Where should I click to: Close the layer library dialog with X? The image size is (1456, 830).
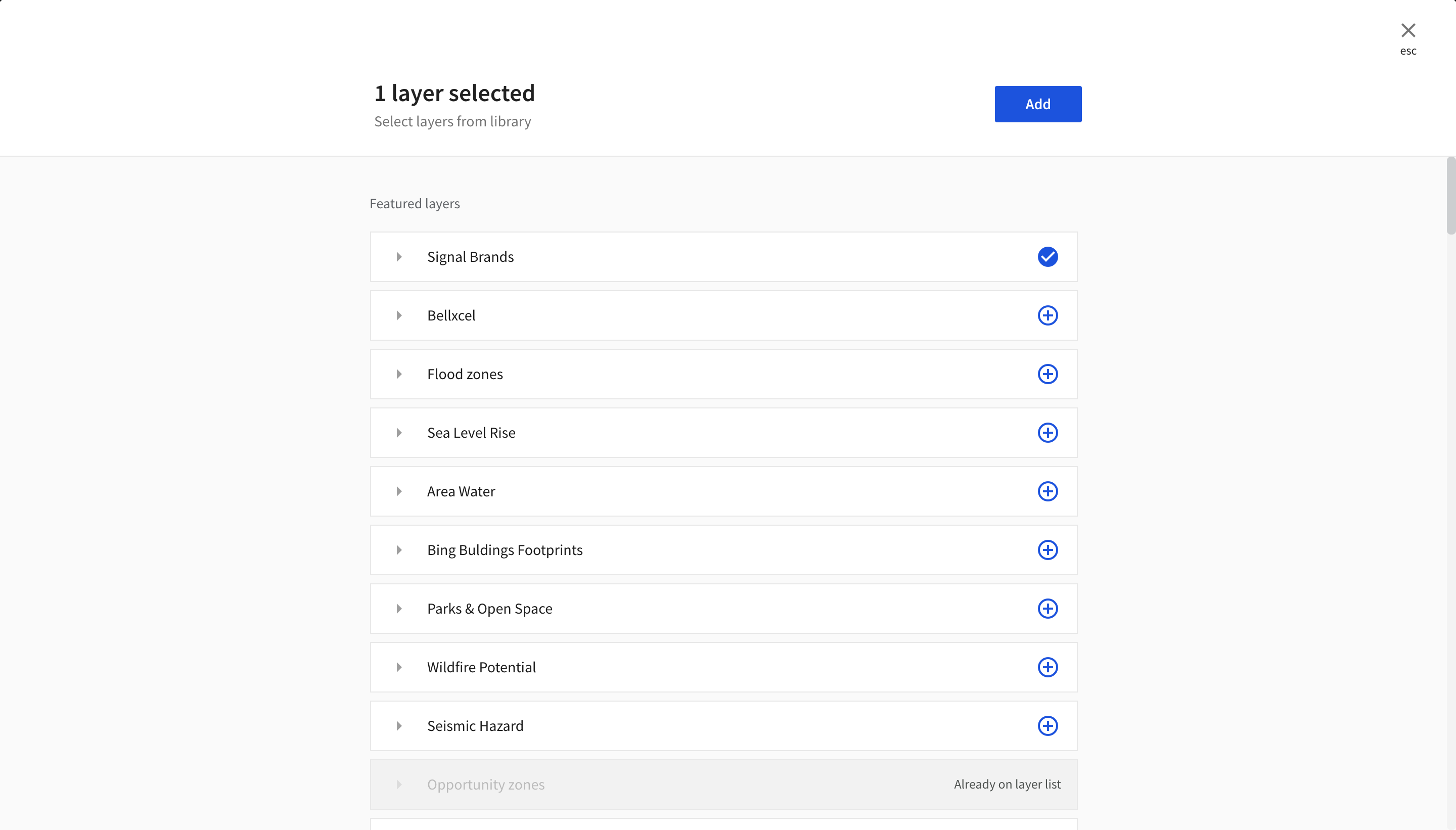pos(1408,31)
